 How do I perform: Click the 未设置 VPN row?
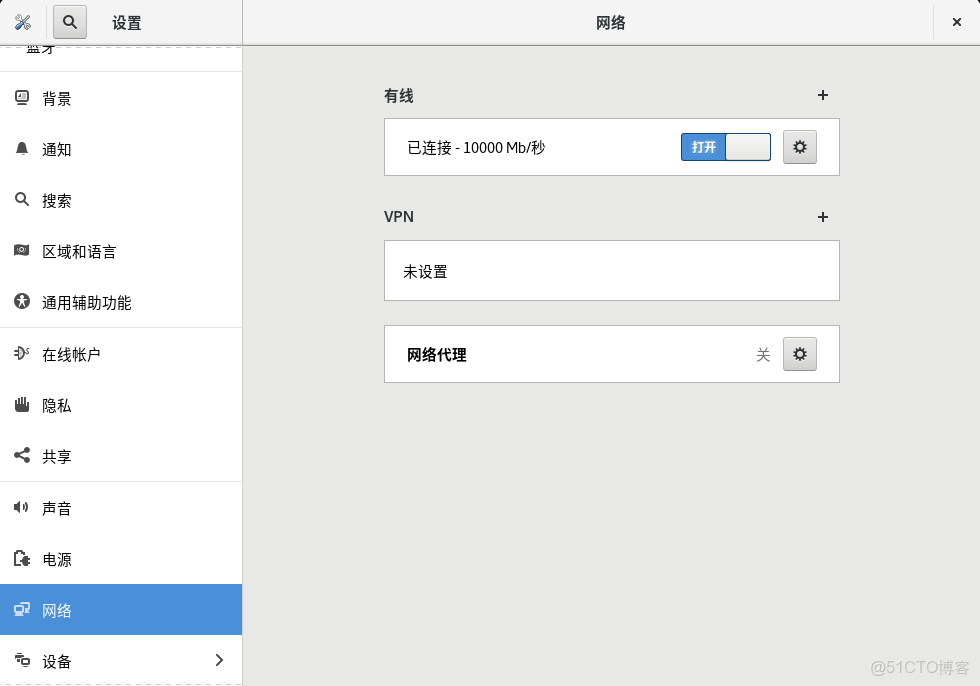(x=611, y=270)
